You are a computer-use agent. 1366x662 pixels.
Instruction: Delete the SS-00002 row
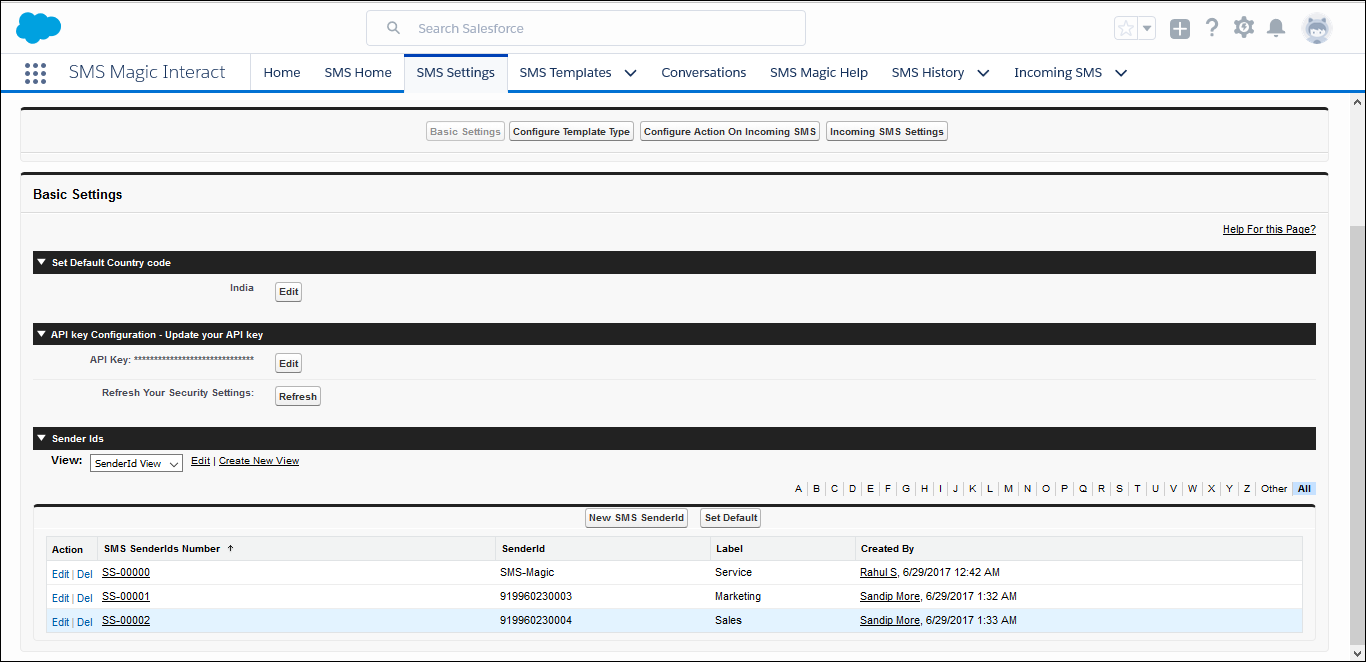pos(85,622)
